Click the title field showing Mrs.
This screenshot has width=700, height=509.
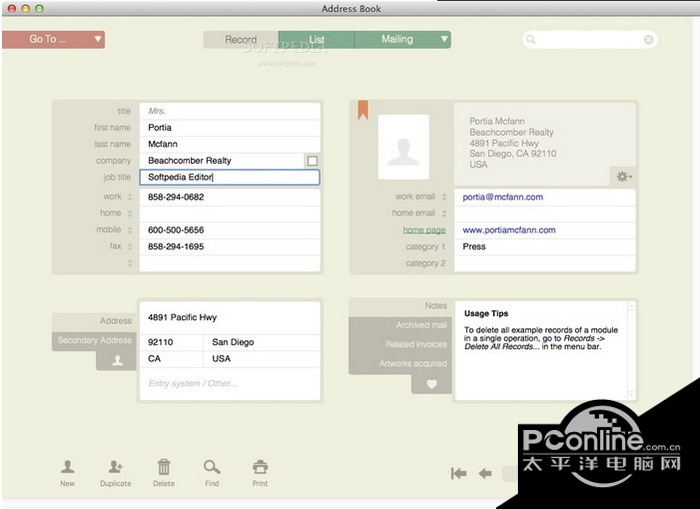pos(230,111)
